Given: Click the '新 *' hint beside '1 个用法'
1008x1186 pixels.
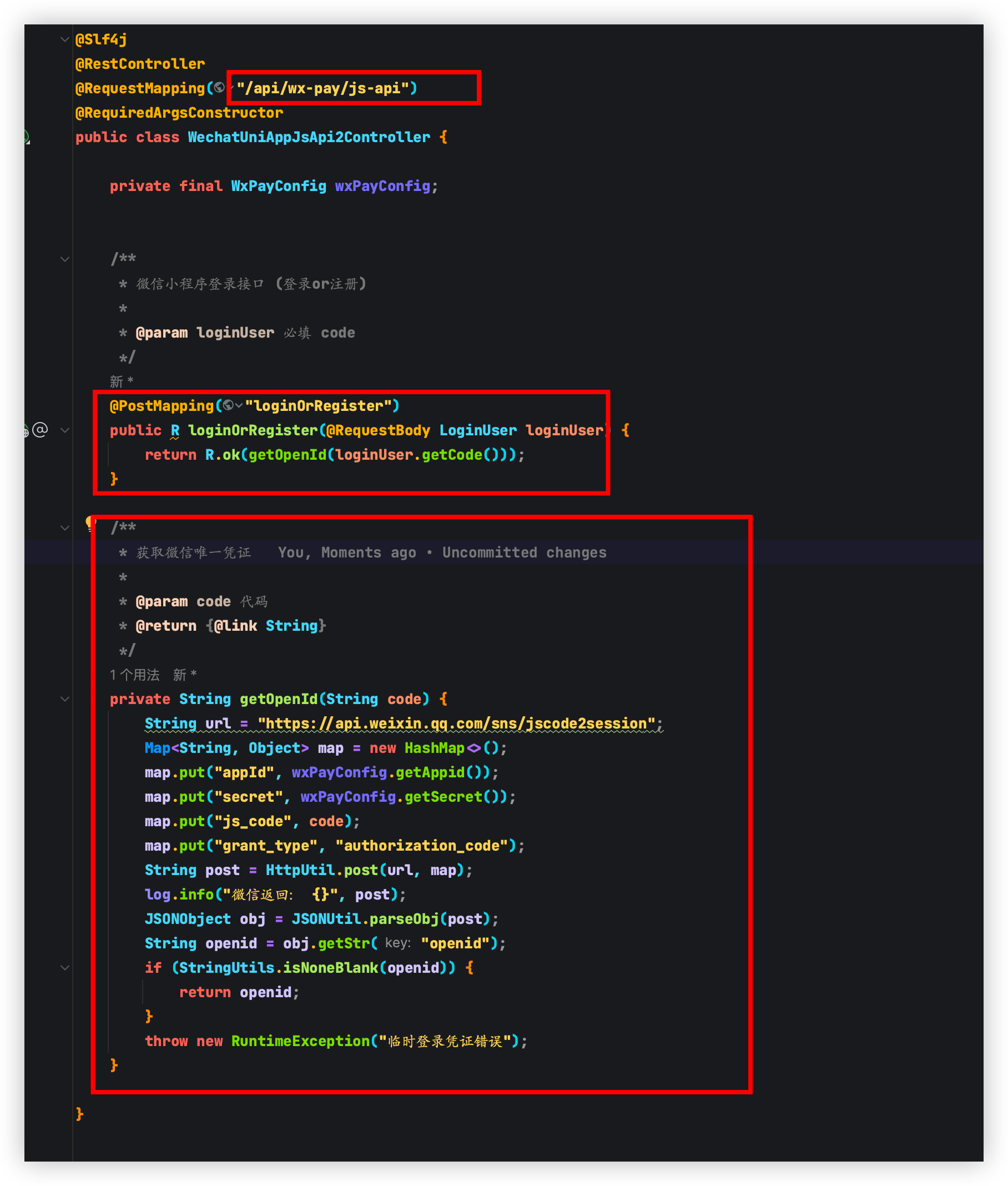Looking at the screenshot, I should (185, 675).
